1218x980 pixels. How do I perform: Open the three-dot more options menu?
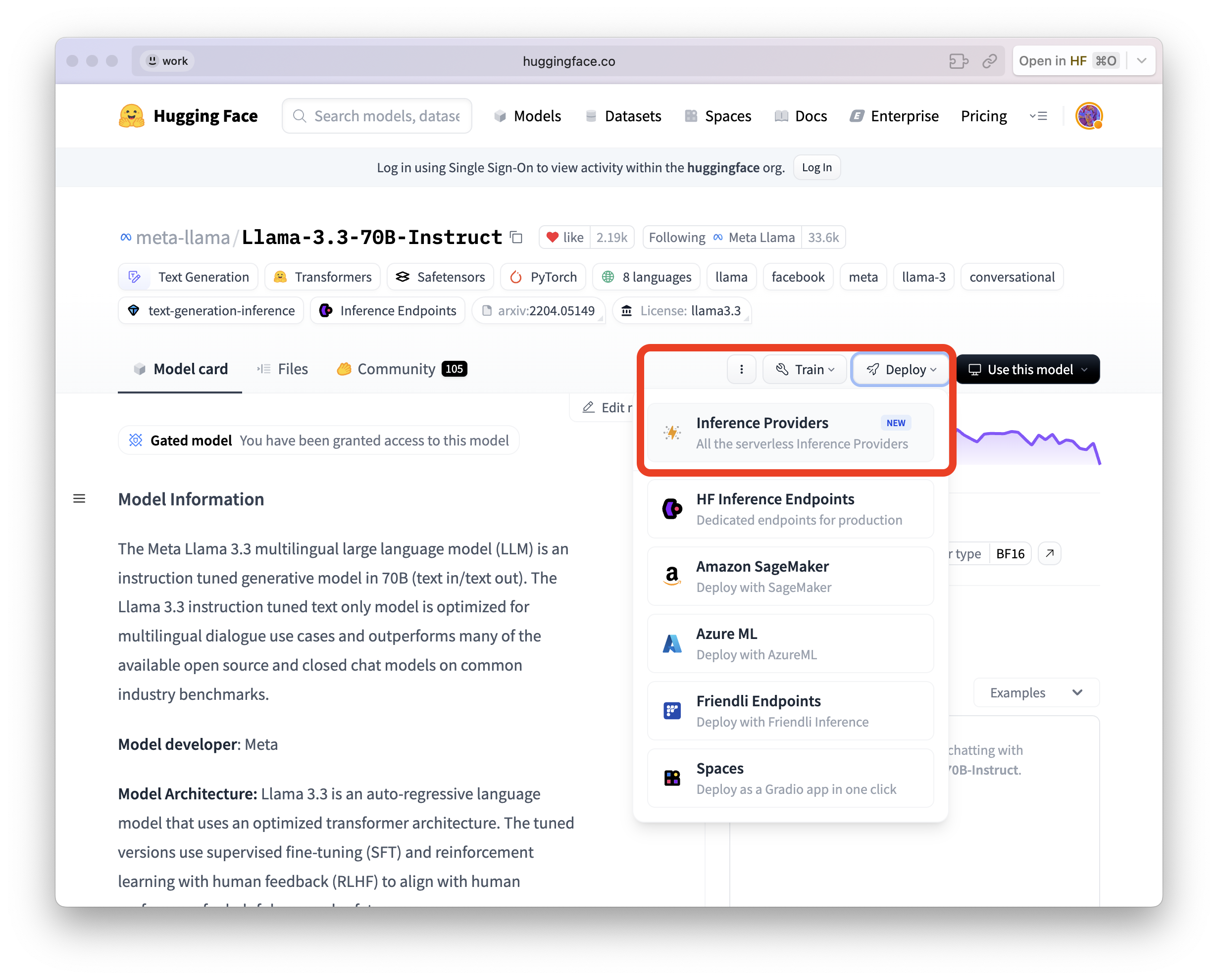click(741, 369)
